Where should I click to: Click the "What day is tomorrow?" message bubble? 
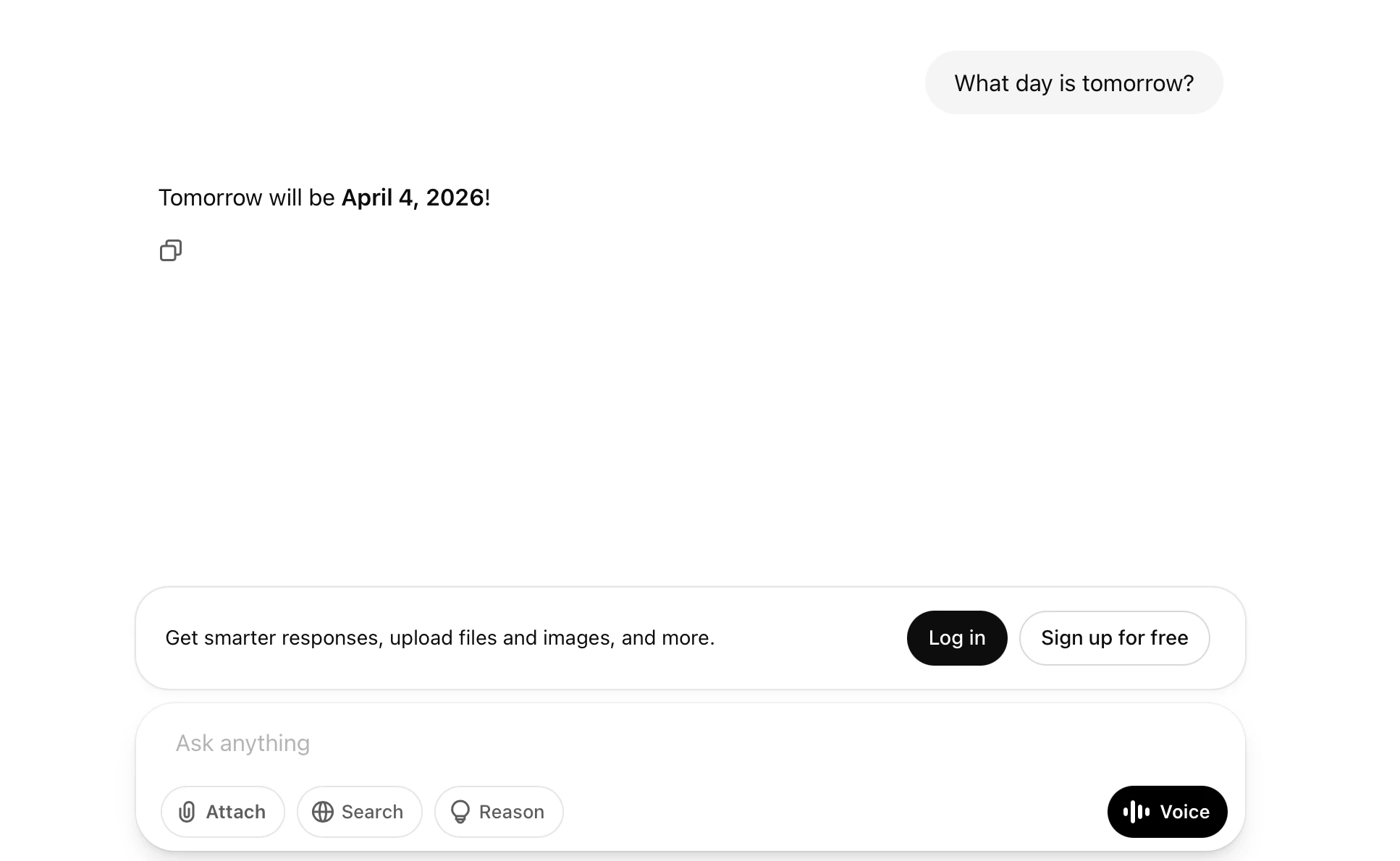(1074, 83)
